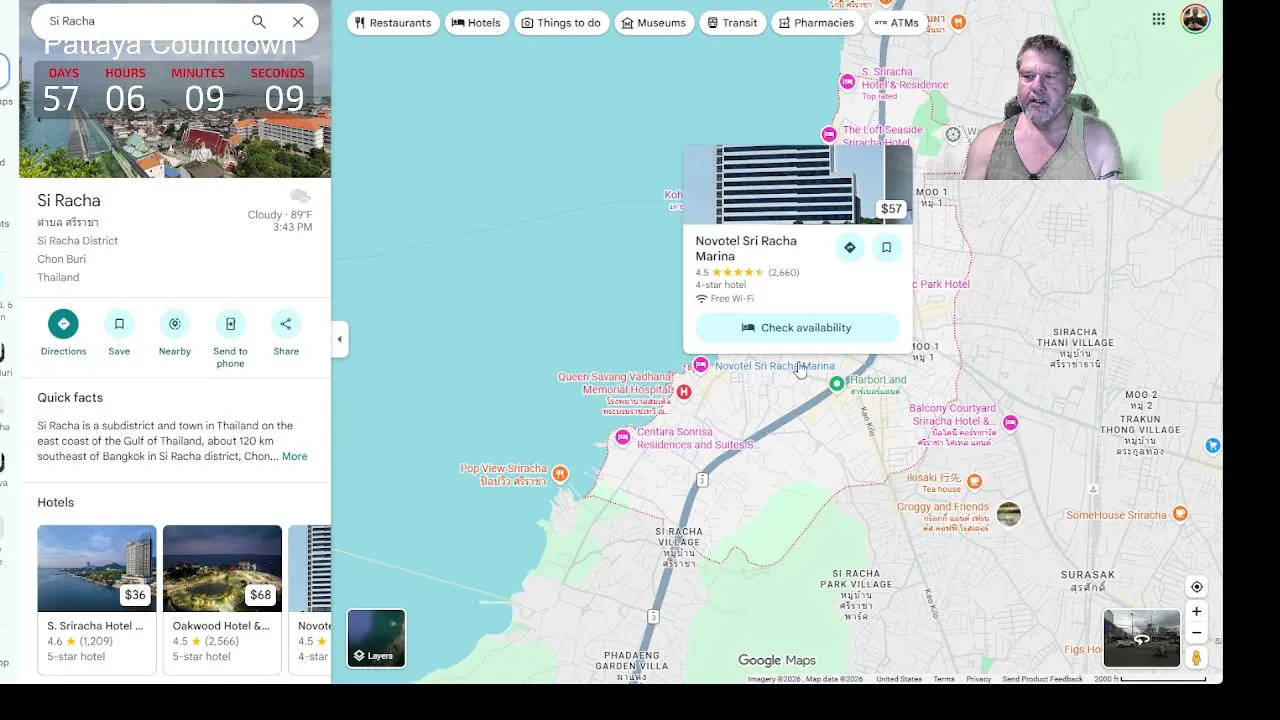Click Send Product Feedback
This screenshot has width=1280, height=720.
pos(1042,679)
